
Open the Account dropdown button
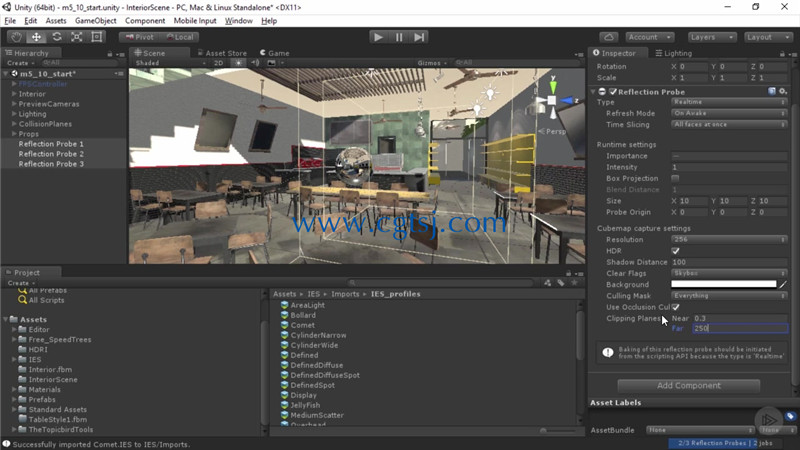pos(649,37)
